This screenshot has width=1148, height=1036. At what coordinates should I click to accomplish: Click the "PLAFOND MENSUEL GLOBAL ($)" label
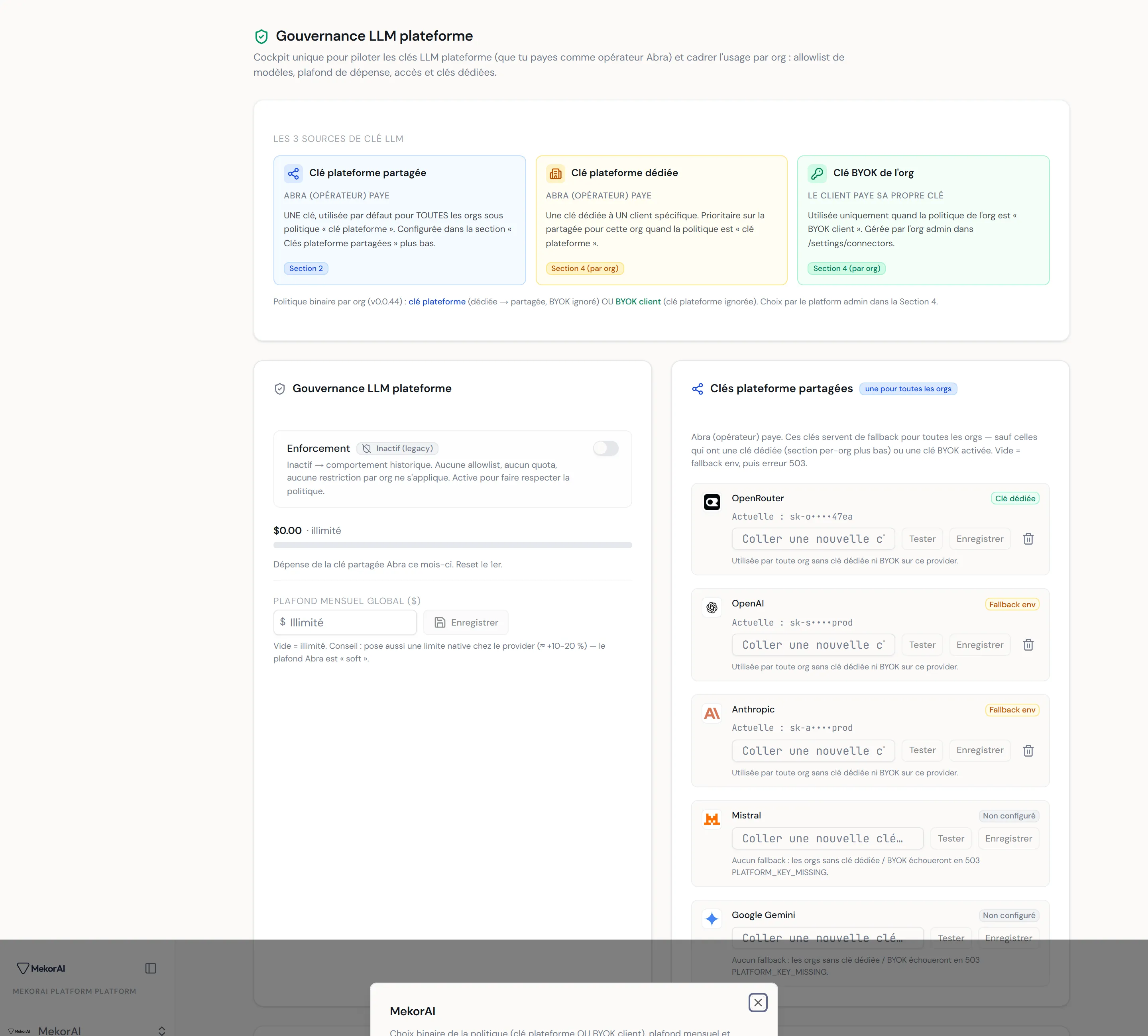coord(347,601)
